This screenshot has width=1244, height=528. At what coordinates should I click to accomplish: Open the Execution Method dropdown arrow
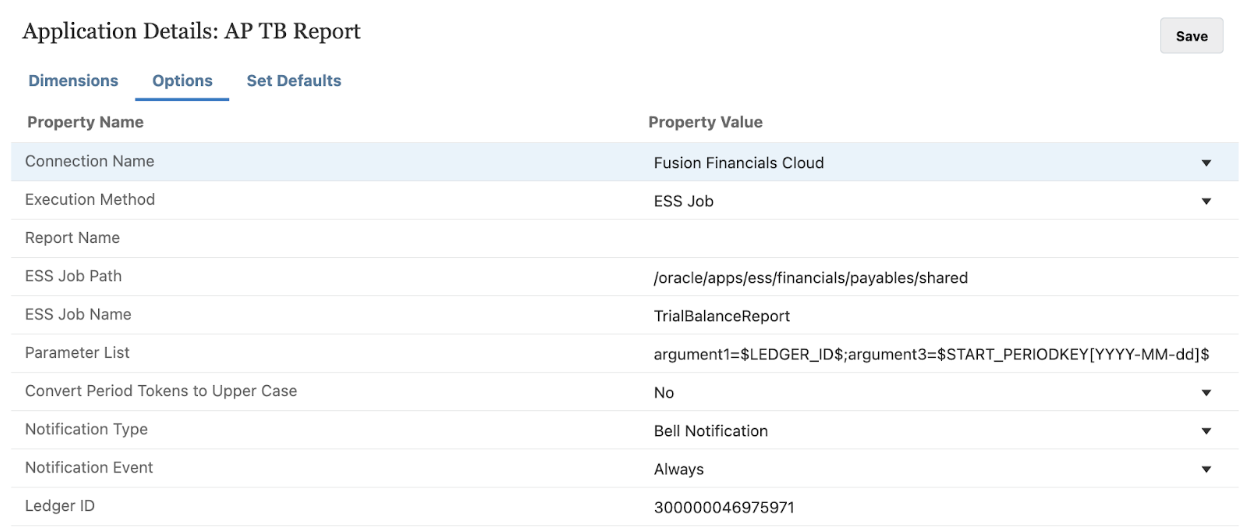[x=1205, y=201]
